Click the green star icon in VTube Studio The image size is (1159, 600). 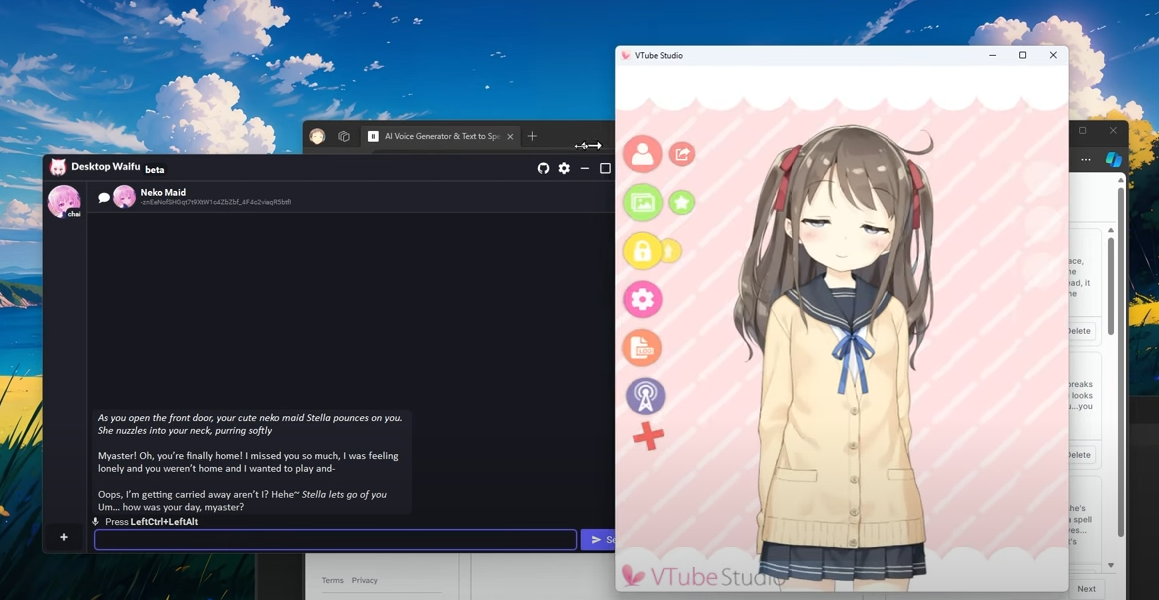682,202
